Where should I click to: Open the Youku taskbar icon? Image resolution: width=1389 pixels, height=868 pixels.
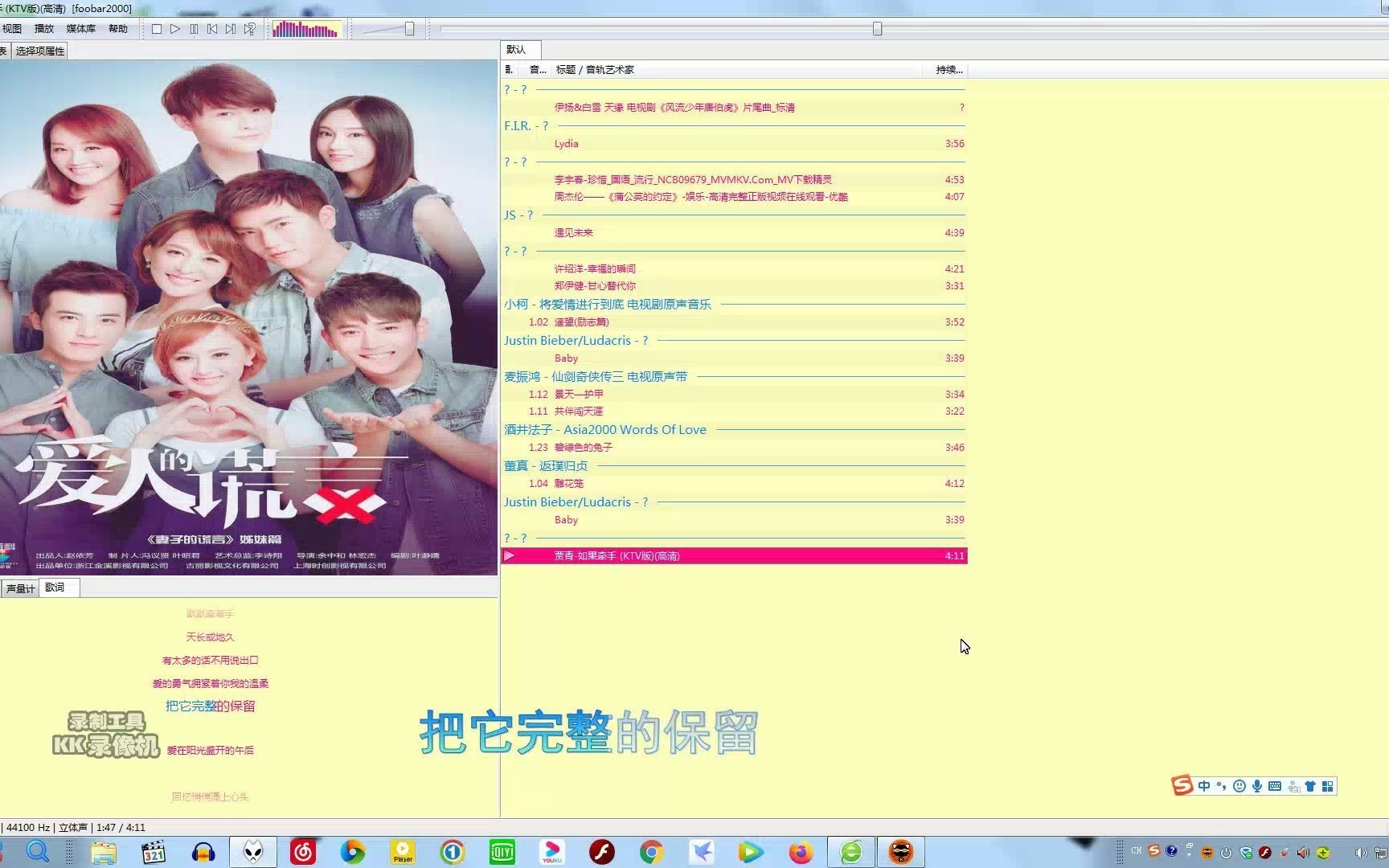552,852
